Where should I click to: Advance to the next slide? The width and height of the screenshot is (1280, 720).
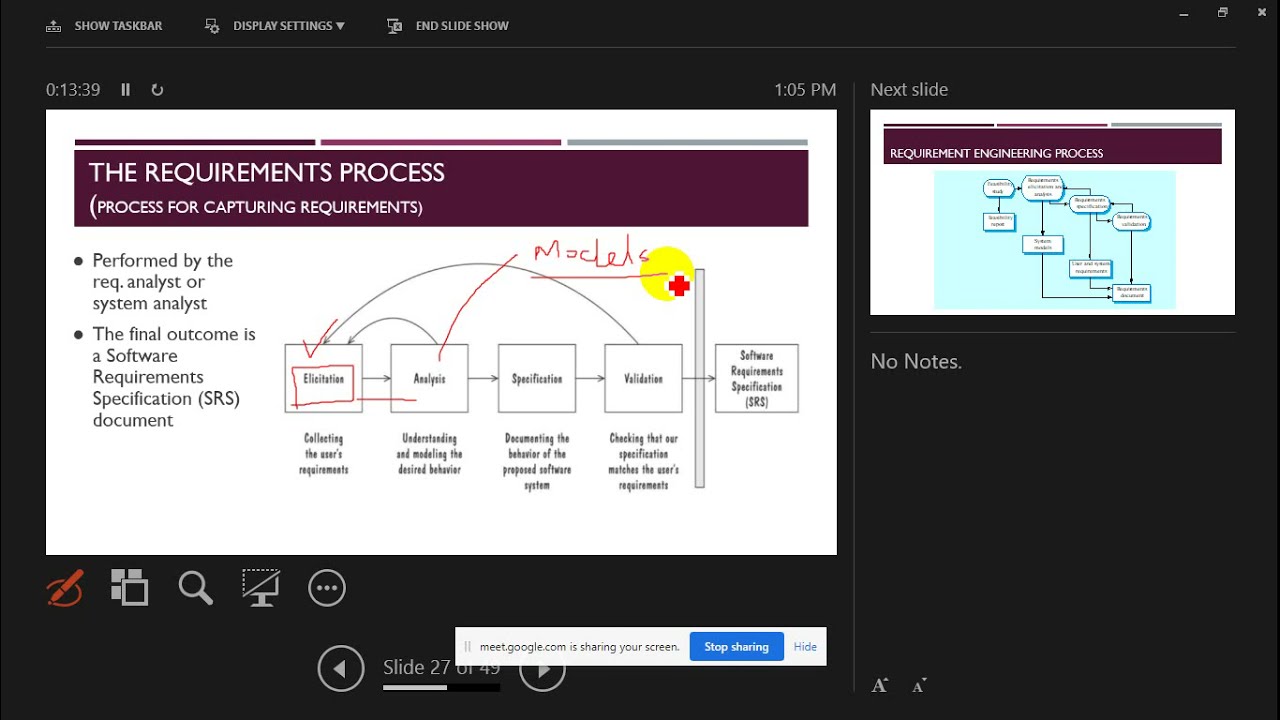pos(543,669)
